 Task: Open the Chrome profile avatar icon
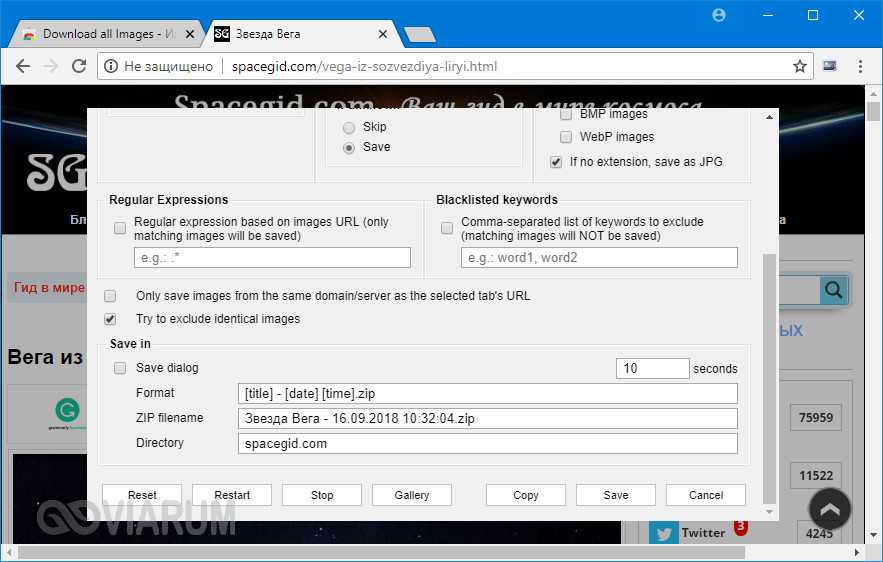719,15
